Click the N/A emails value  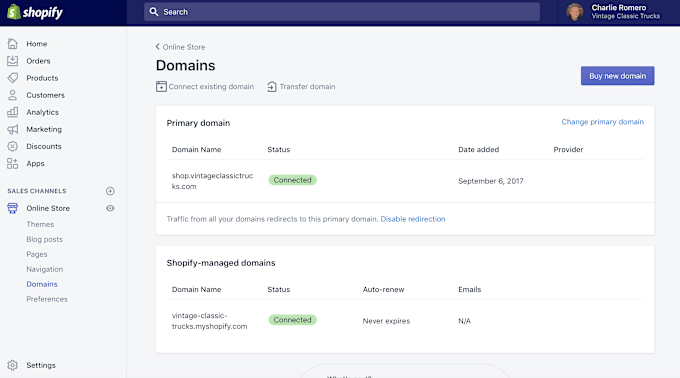(464, 321)
